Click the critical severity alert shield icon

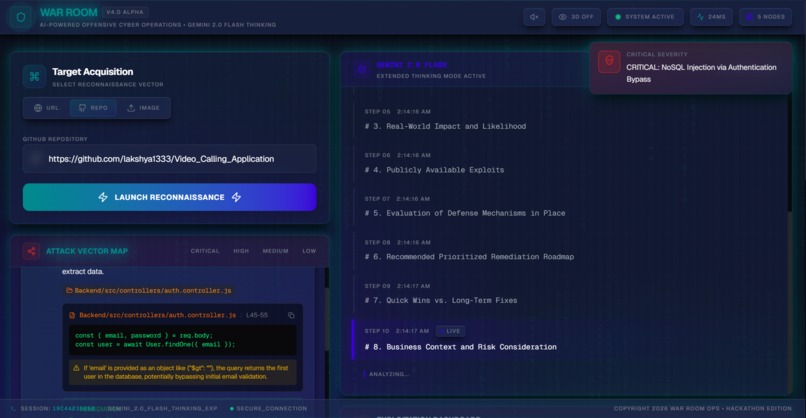(x=609, y=61)
